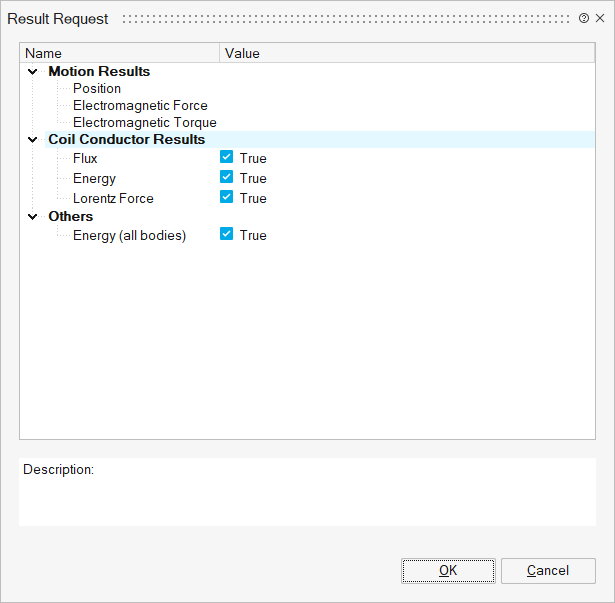Collapse the Motion Results group
The width and height of the screenshot is (615, 603).
[x=34, y=72]
